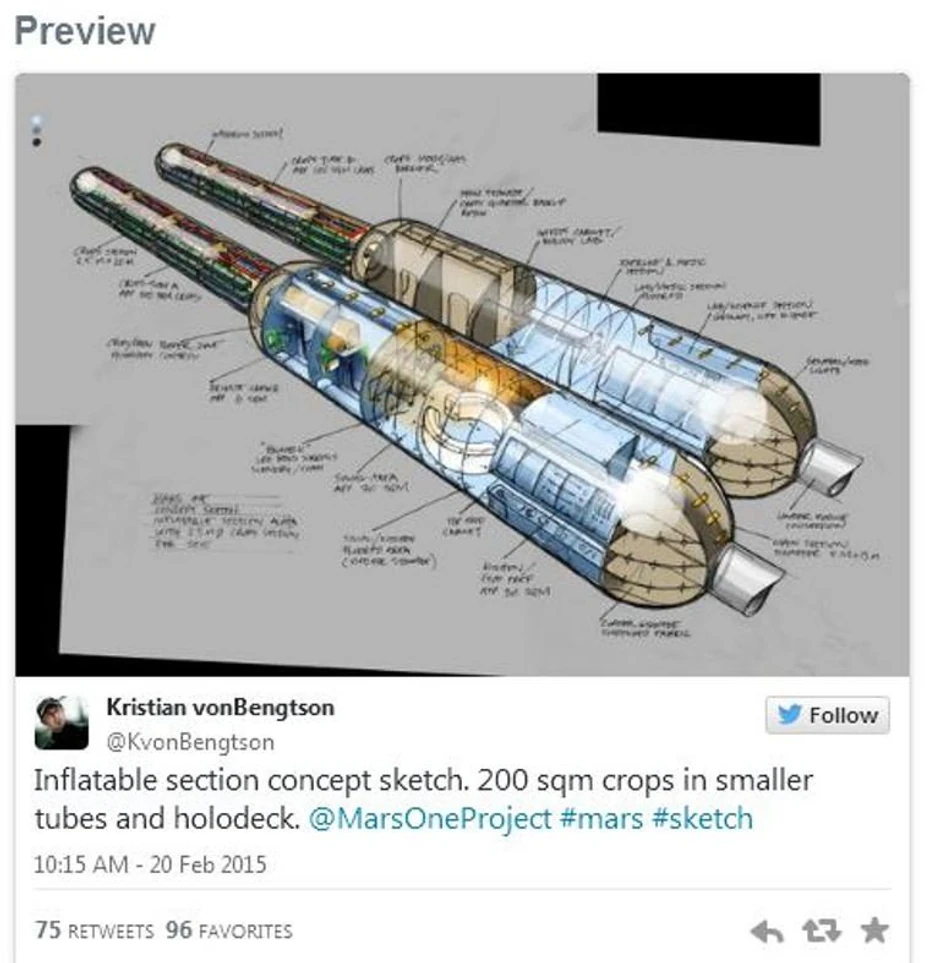
Task: Click the @KvonBengtson handle
Action: pos(190,742)
